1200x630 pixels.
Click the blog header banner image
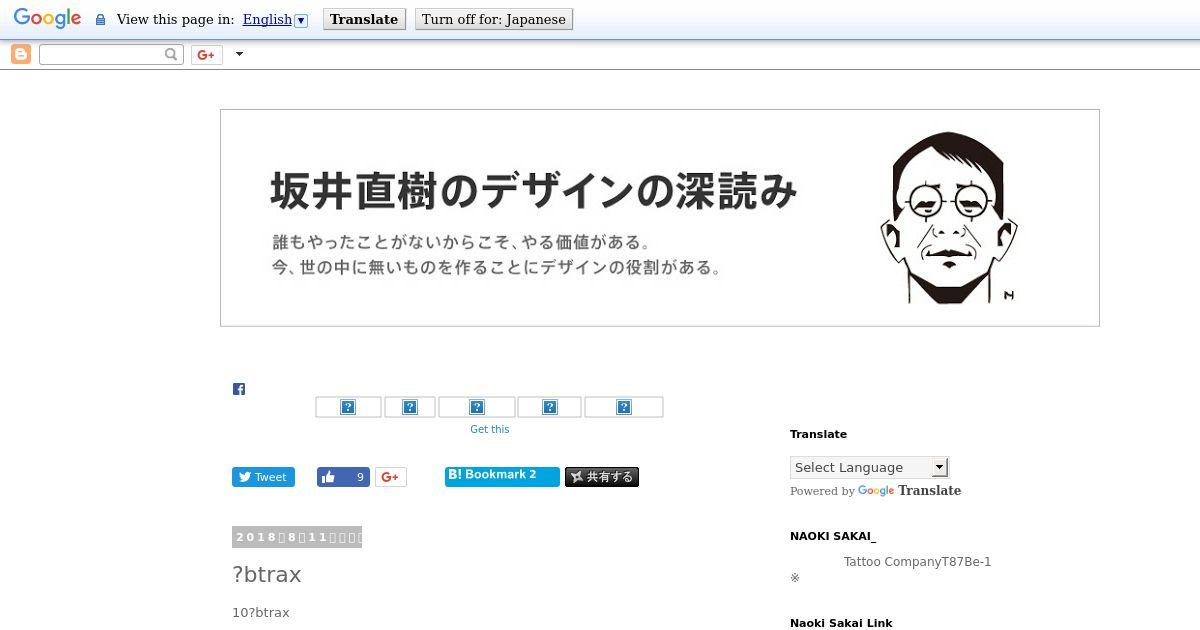[x=660, y=217]
